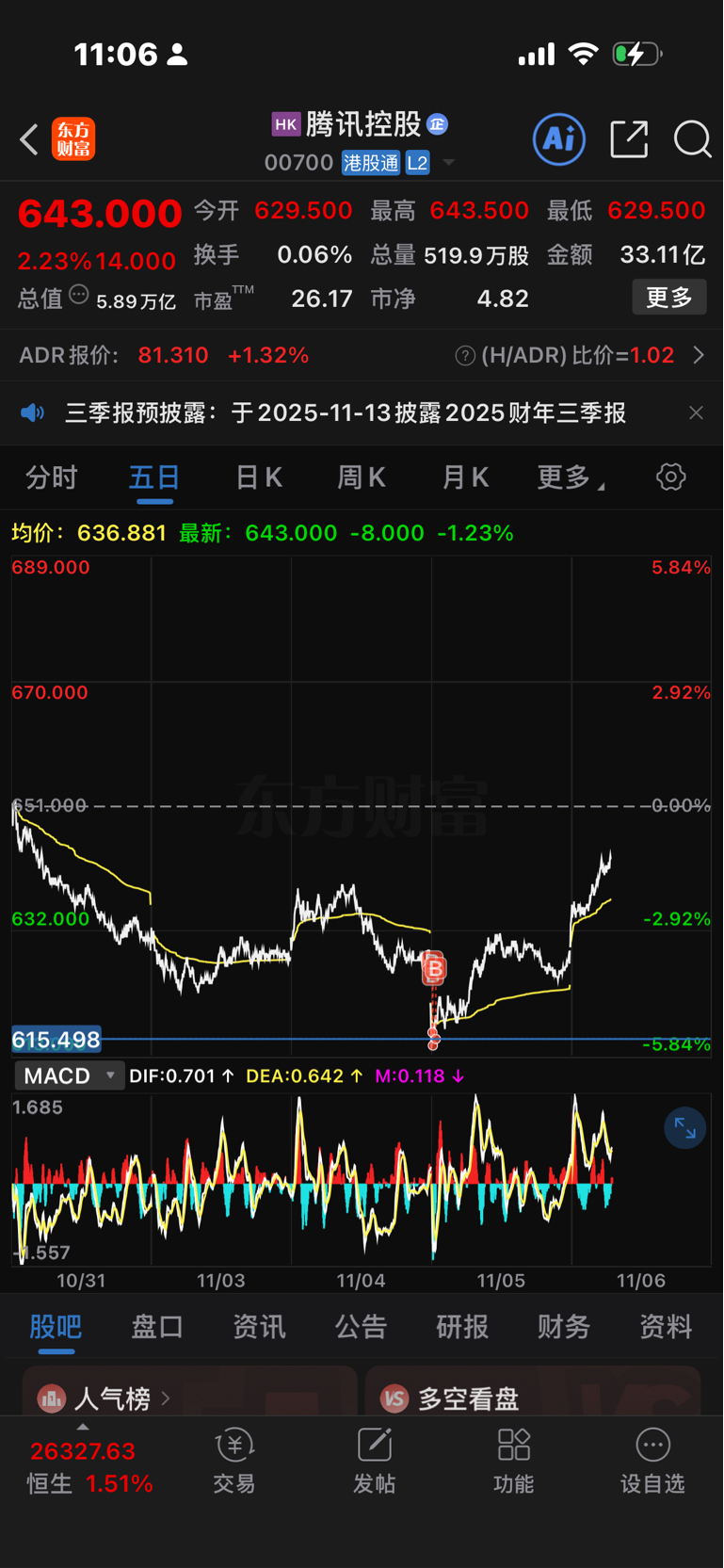Open the Ai assistant icon
The width and height of the screenshot is (724, 1568).
(x=559, y=139)
